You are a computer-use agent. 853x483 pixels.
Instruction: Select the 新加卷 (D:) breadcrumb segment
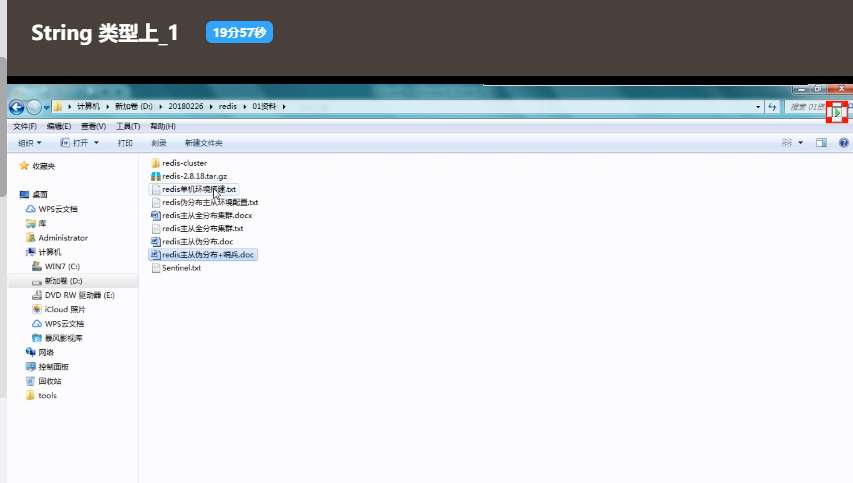pos(133,106)
